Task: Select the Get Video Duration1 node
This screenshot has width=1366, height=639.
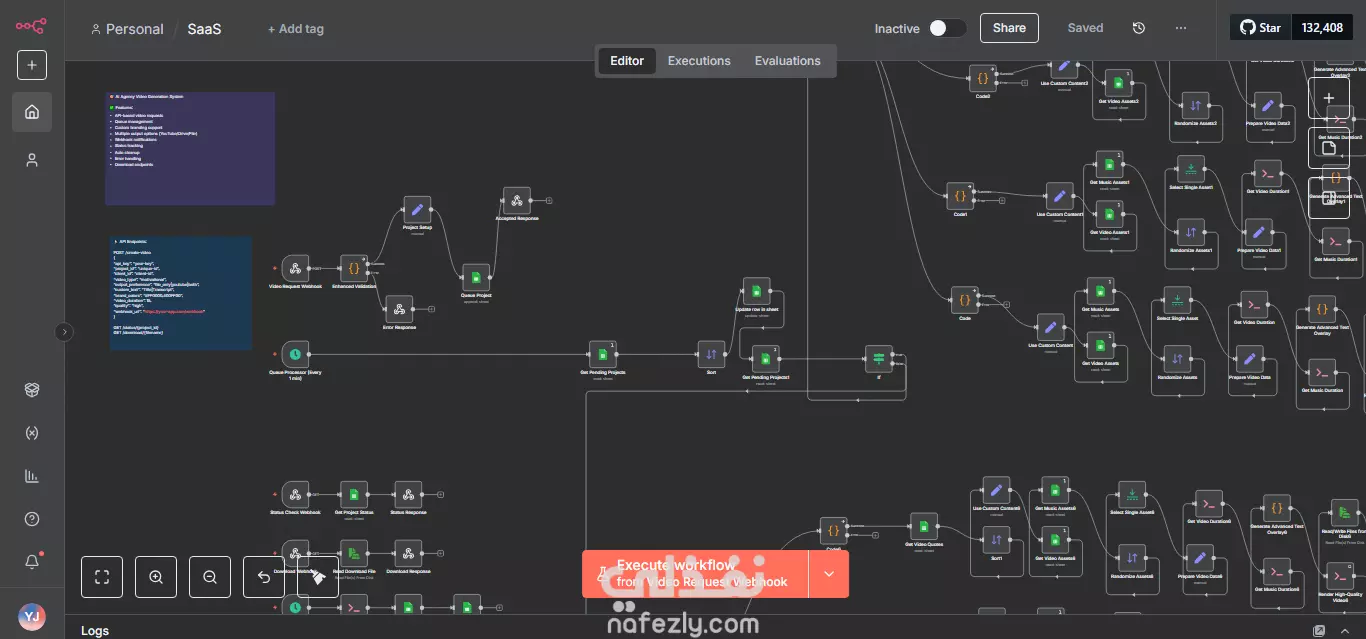Action: click(1267, 174)
